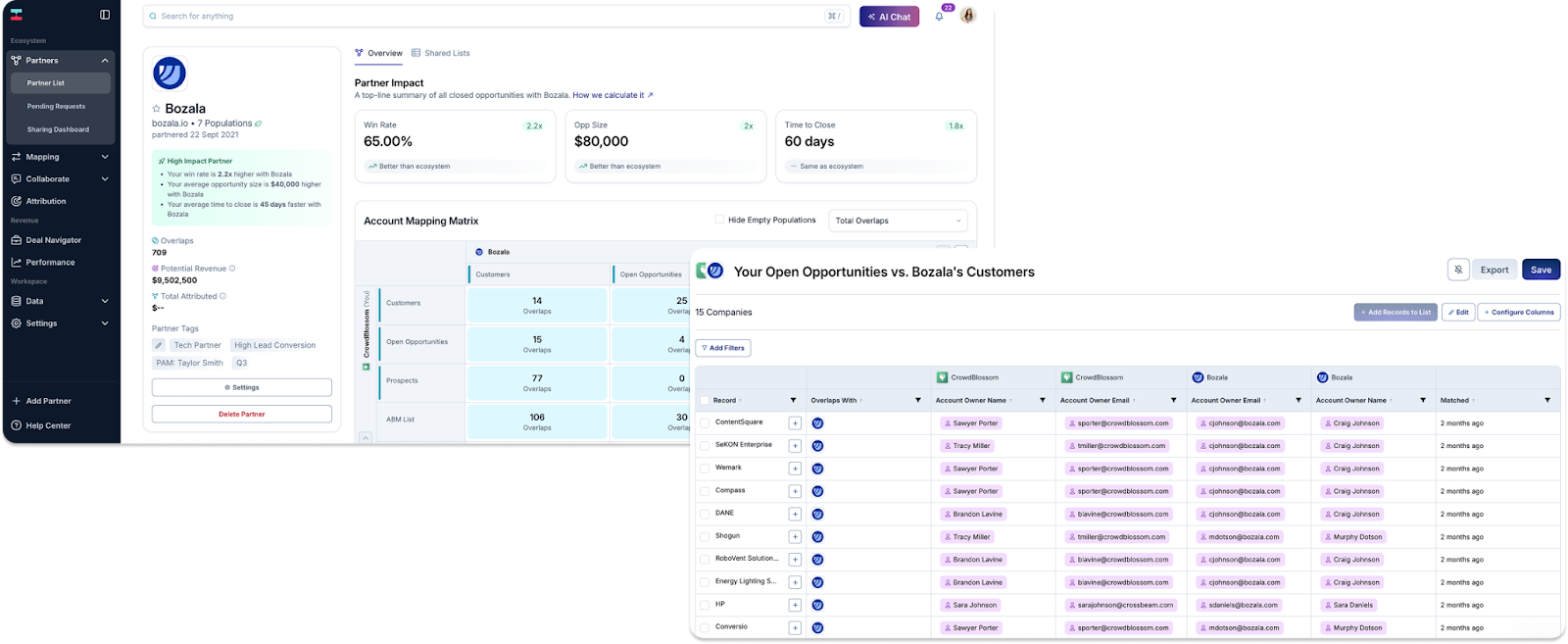
Task: Open the user avatar menu
Action: 968,16
